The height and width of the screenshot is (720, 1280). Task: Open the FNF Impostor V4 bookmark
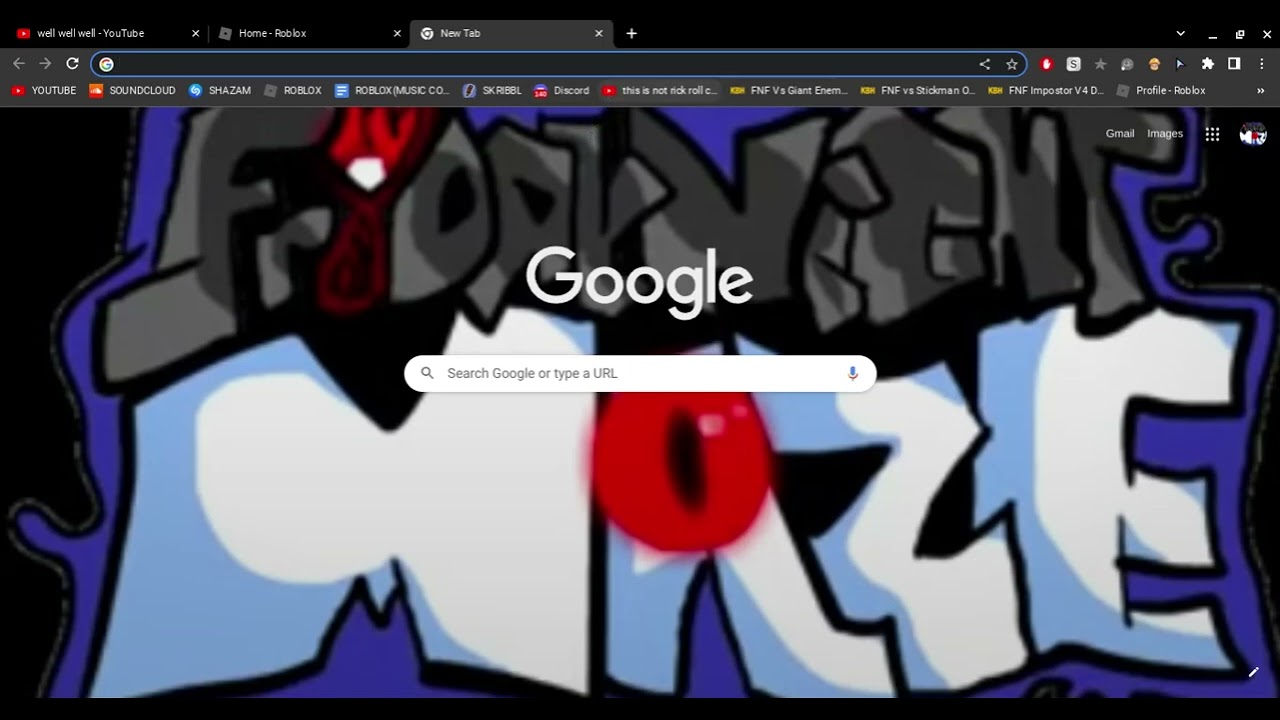[1046, 90]
